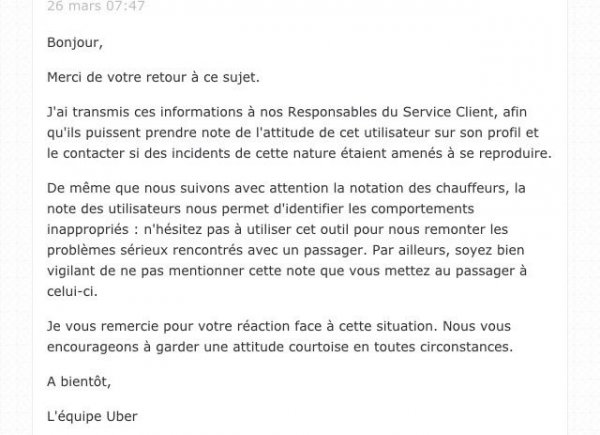Click the phrase utiliser cet outil
The height and width of the screenshot is (435, 600).
point(297,230)
